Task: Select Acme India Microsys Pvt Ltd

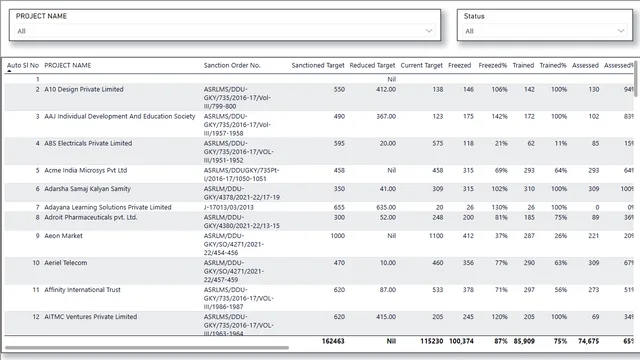Action: click(86, 170)
